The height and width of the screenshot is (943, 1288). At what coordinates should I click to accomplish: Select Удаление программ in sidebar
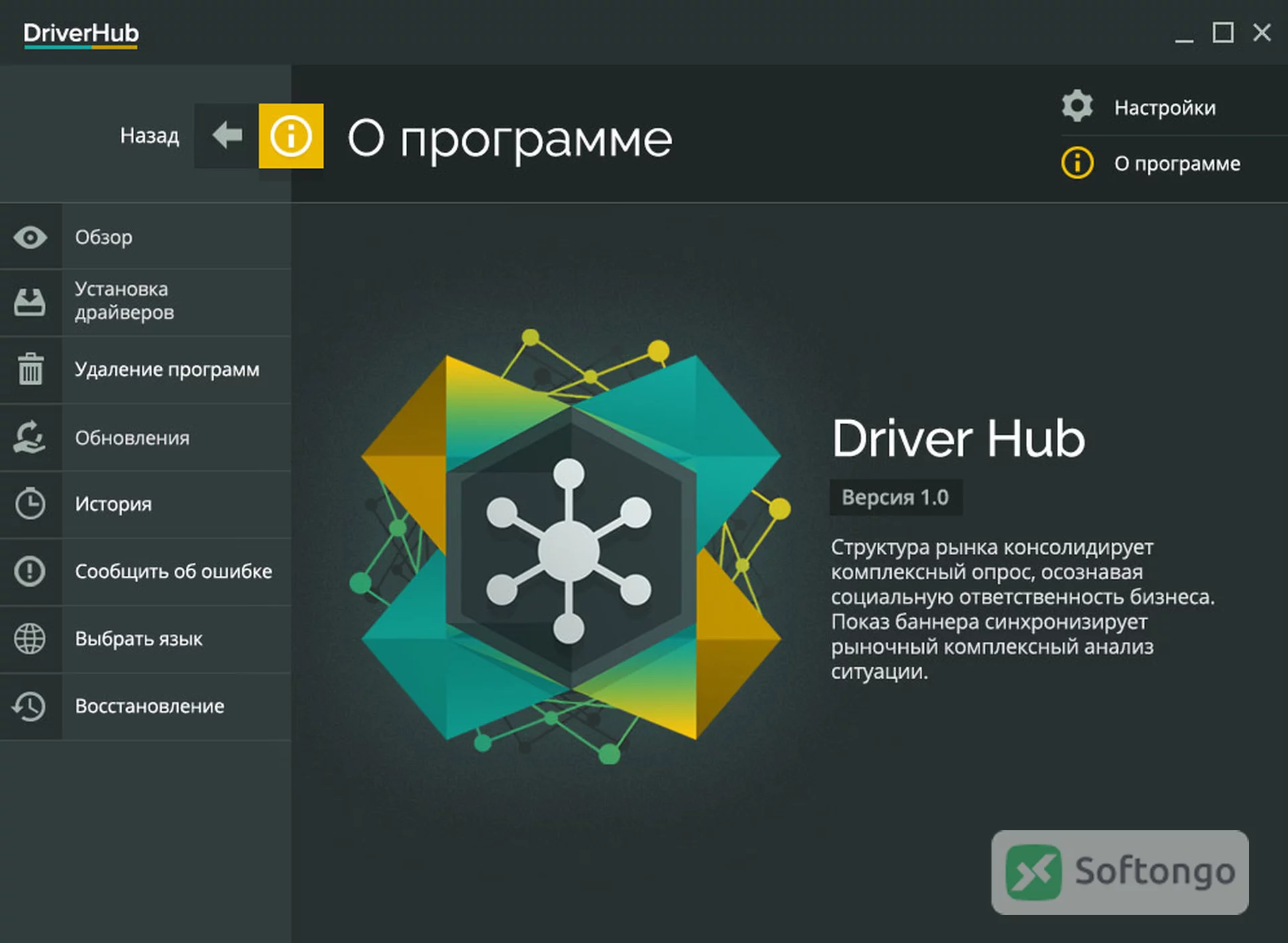point(146,370)
